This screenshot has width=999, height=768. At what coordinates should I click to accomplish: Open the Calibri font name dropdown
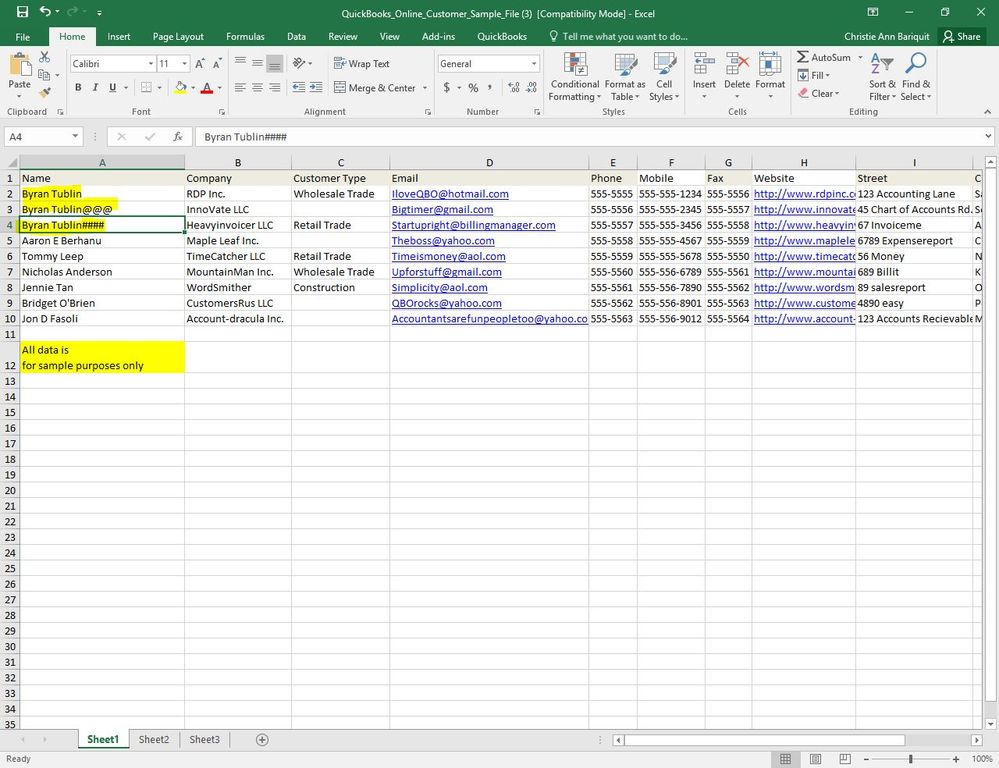[x=151, y=64]
